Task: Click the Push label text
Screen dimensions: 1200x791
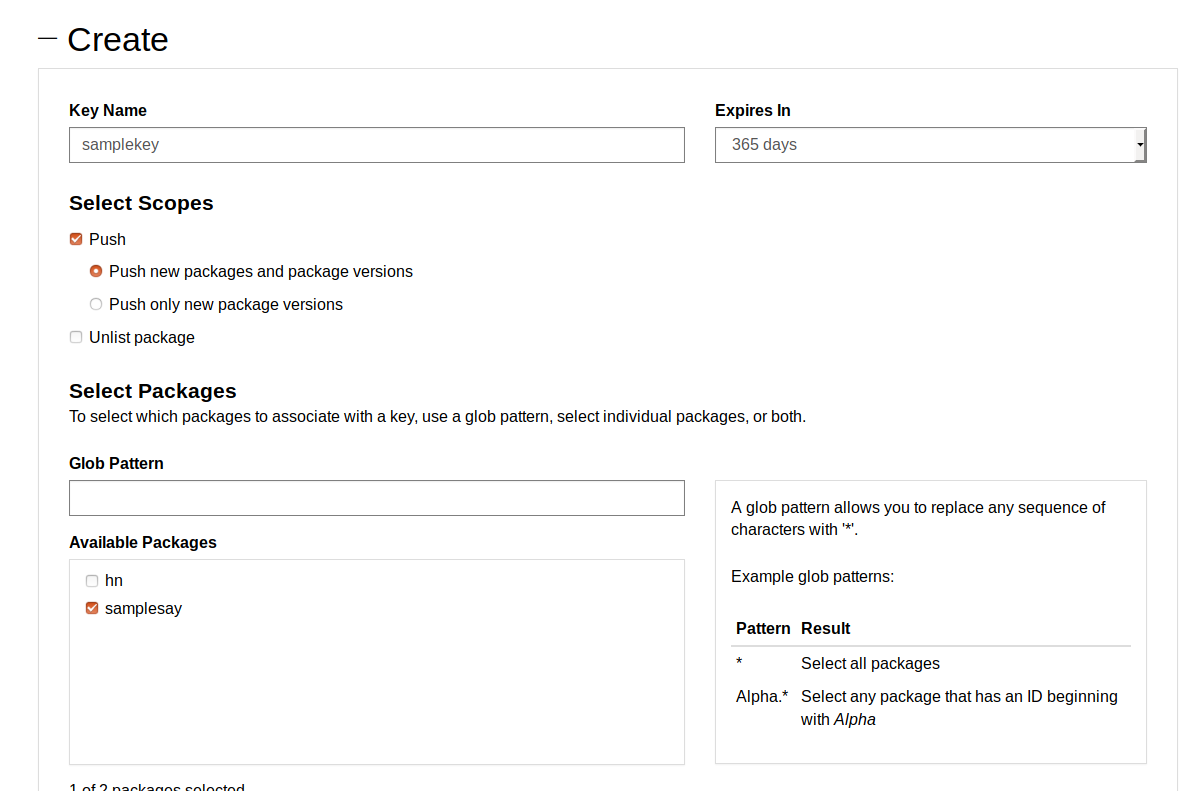Action: 107,239
